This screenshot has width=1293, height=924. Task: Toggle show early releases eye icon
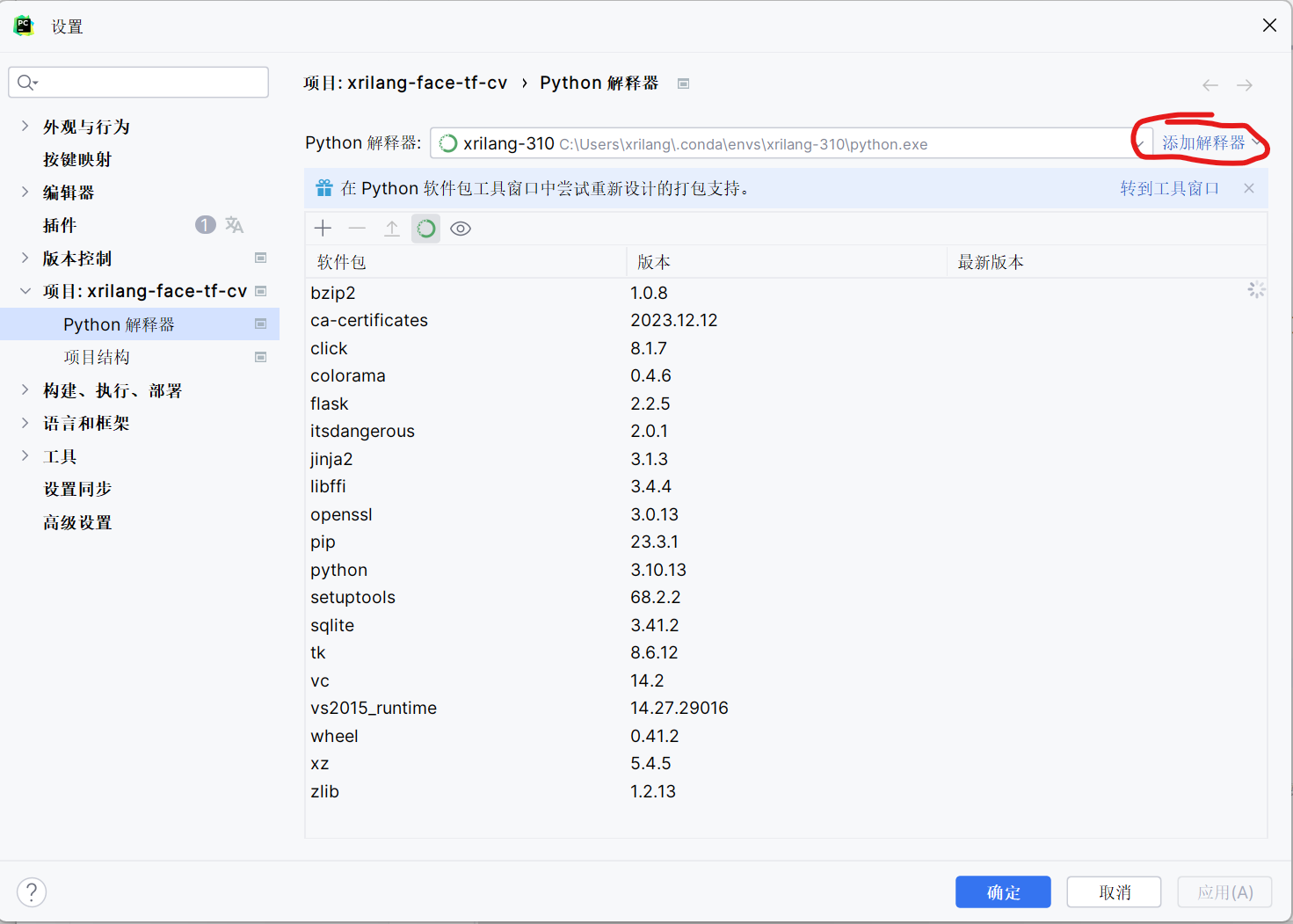(461, 229)
